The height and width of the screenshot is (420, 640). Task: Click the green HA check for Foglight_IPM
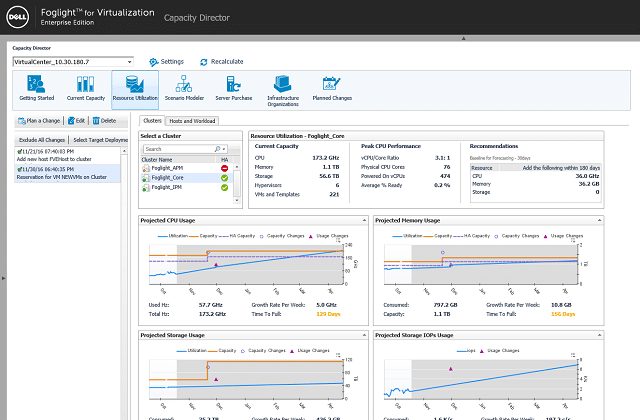pos(224,187)
